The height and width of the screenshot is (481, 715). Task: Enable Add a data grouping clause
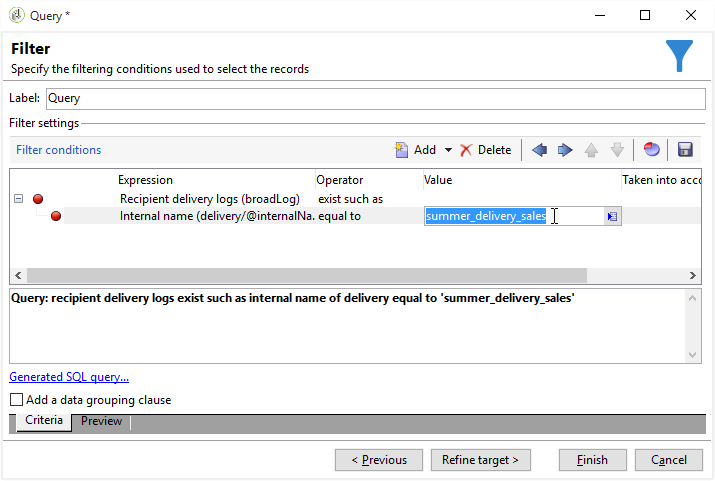pos(16,400)
